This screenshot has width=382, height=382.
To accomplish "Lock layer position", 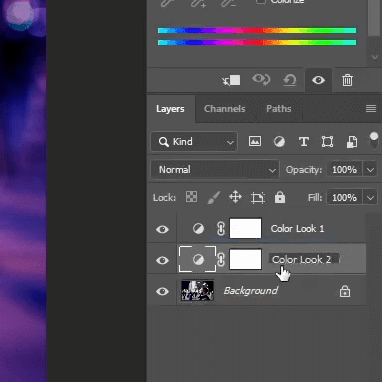I will (235, 197).
